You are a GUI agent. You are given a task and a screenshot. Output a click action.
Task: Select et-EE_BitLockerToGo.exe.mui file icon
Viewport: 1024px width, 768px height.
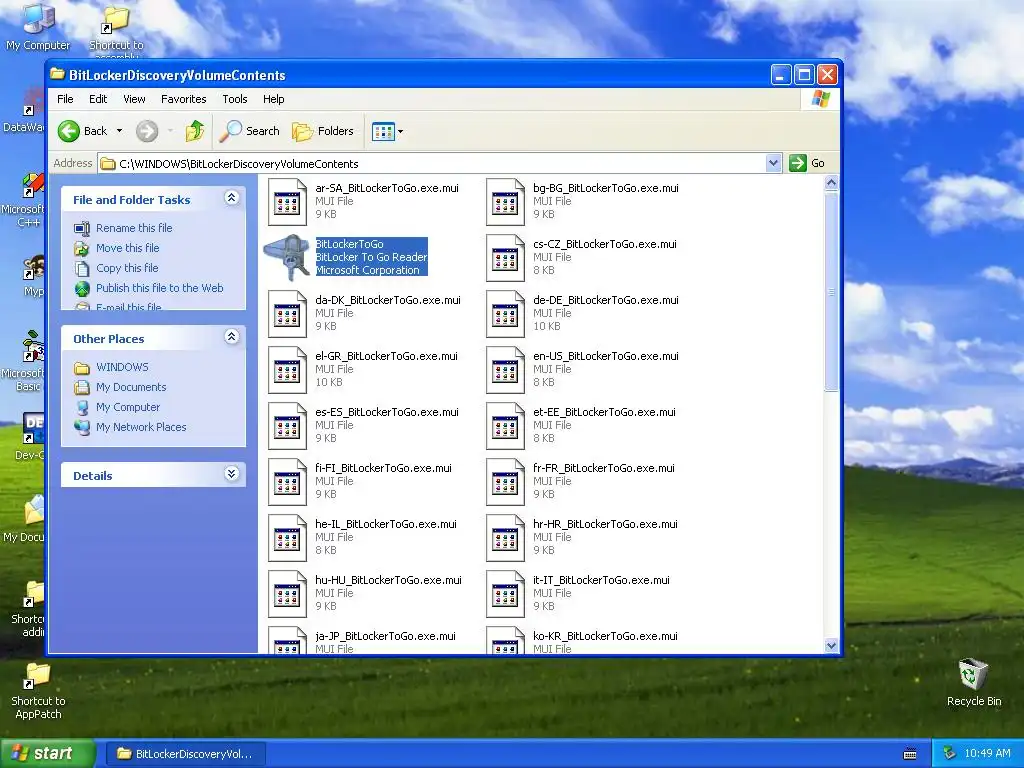pos(505,426)
